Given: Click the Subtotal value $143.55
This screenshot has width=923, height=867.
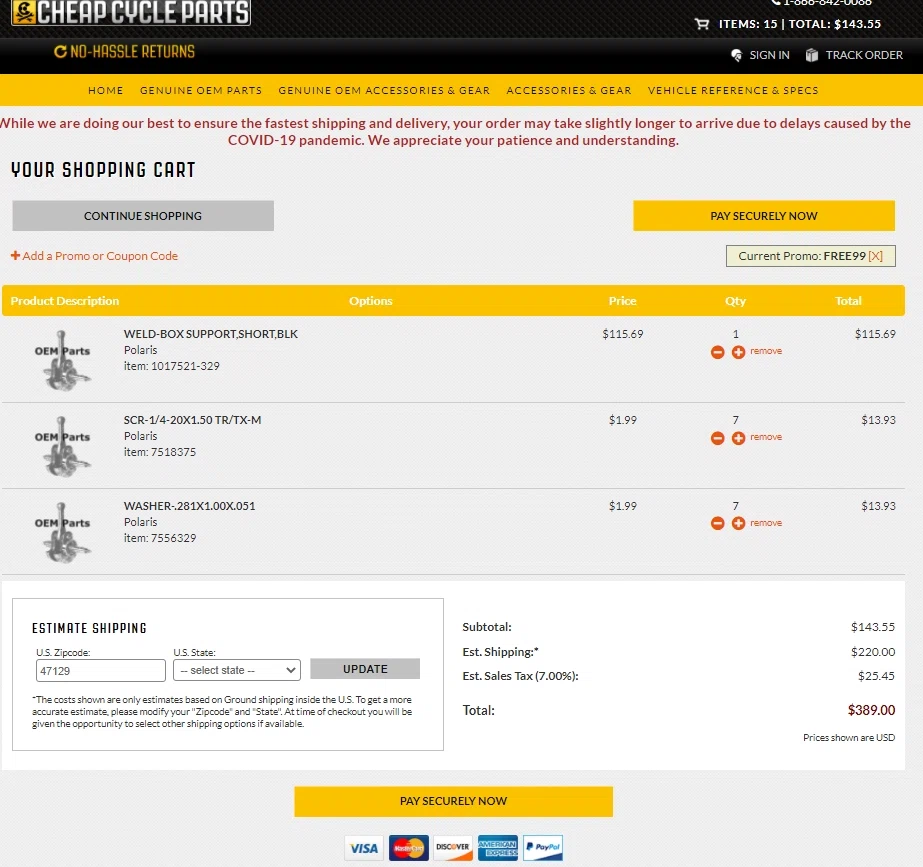Looking at the screenshot, I should click(873, 627).
